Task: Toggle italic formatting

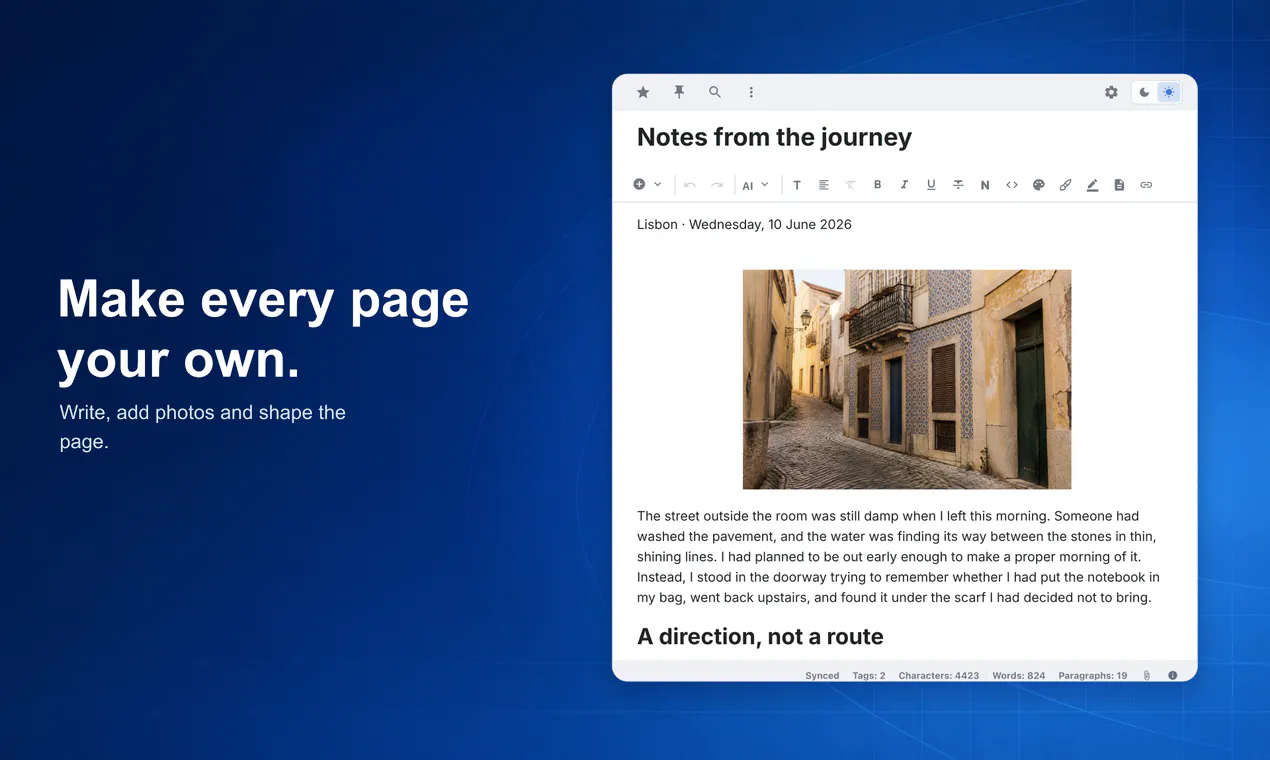Action: (904, 185)
